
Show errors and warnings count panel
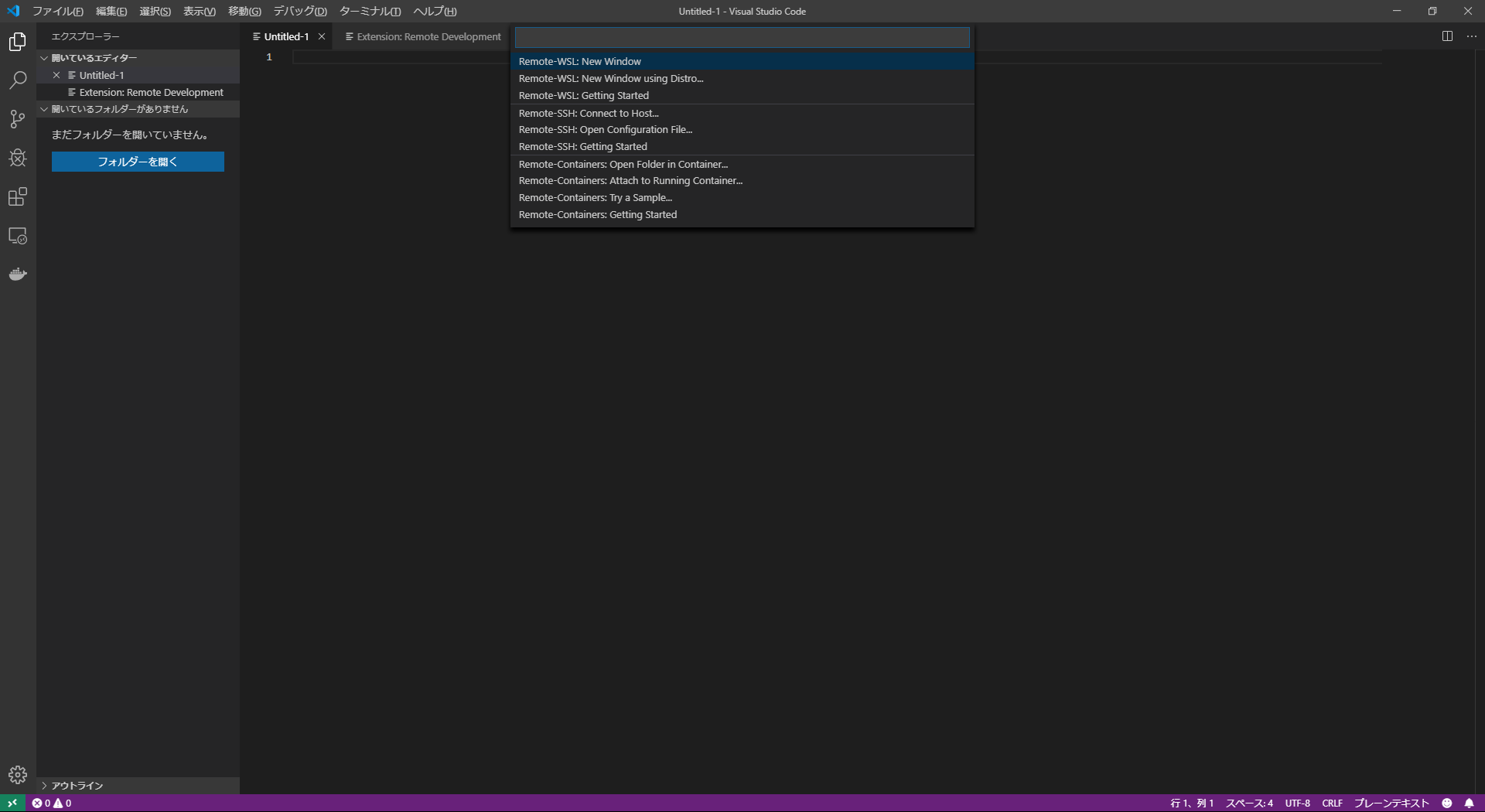50,803
